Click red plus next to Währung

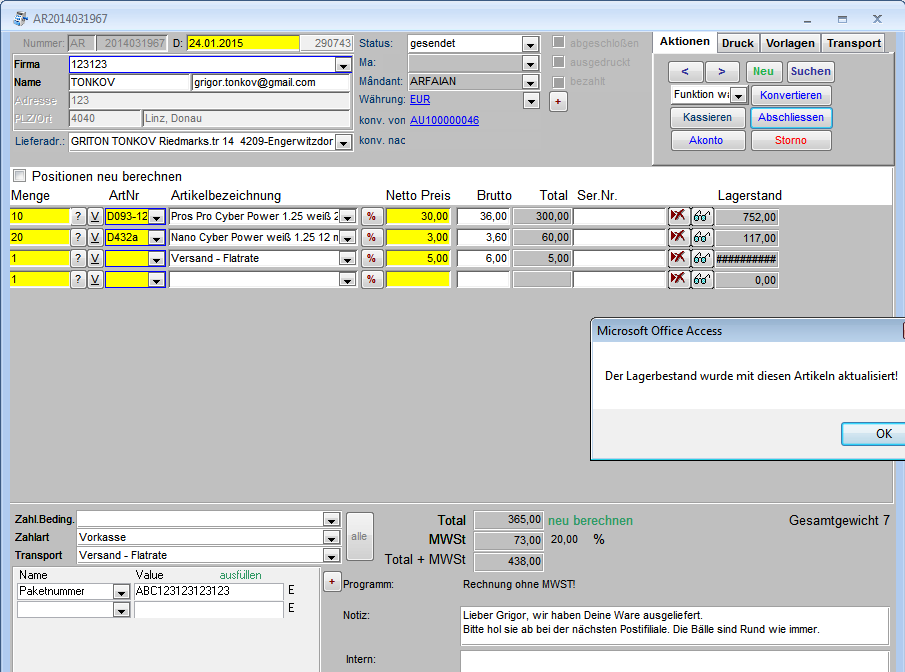click(x=558, y=102)
